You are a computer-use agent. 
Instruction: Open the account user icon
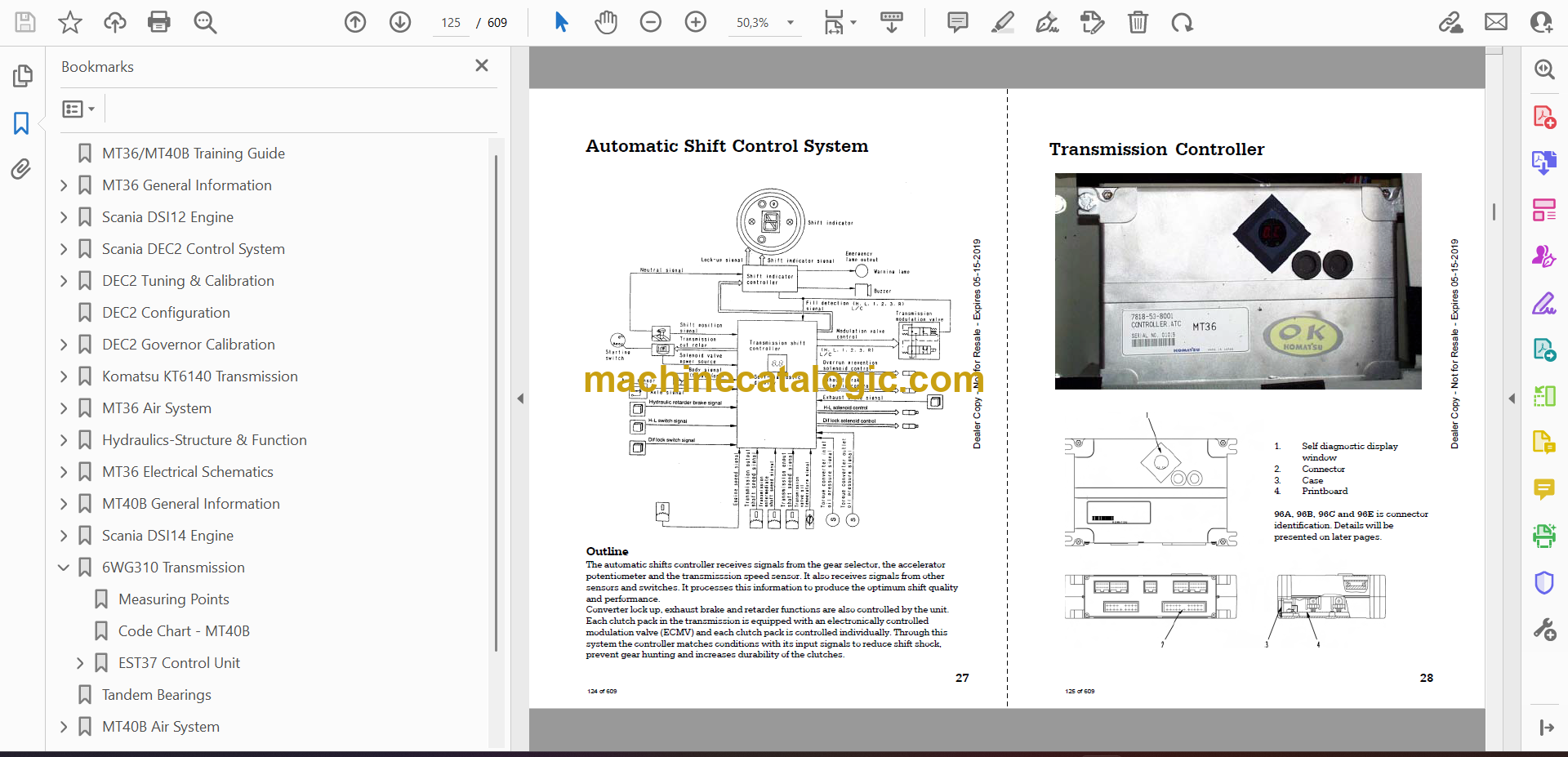pyautogui.click(x=1542, y=22)
